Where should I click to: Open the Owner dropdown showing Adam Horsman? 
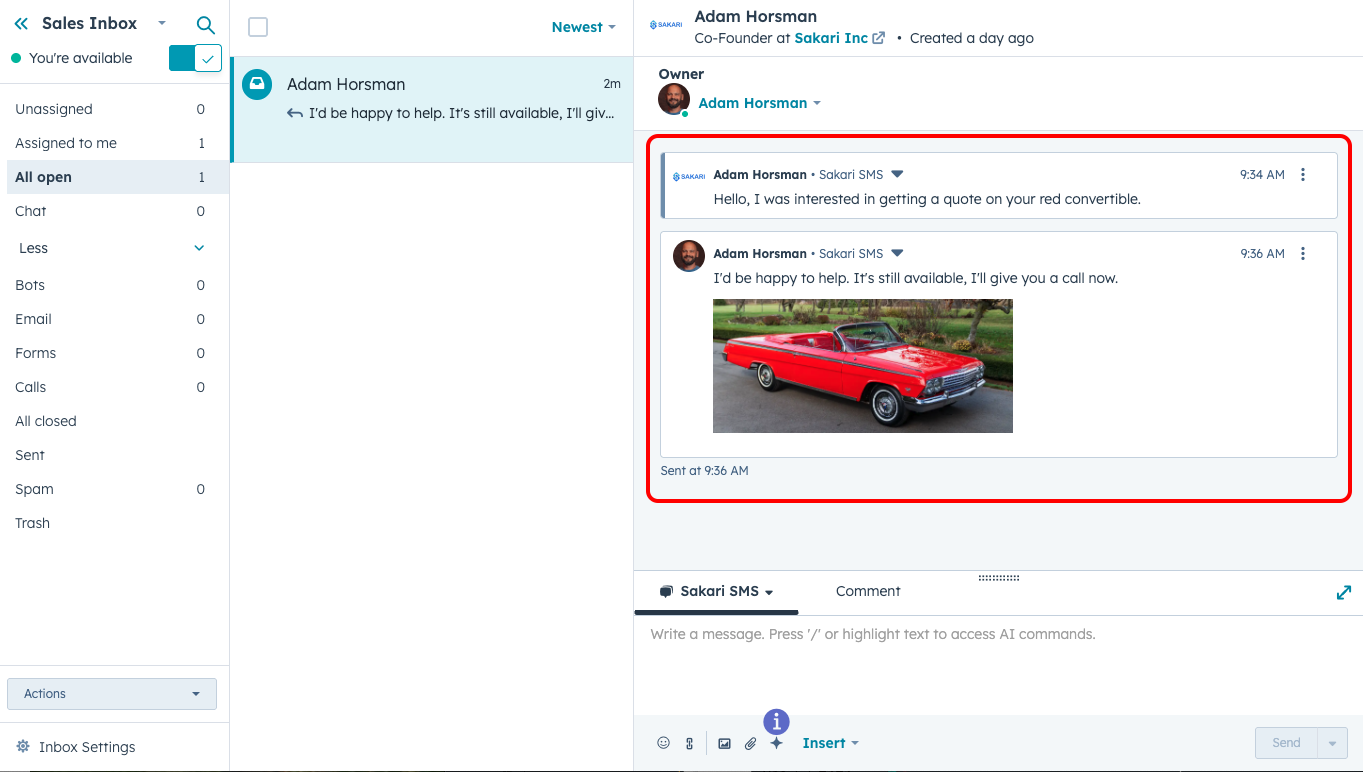(x=759, y=103)
